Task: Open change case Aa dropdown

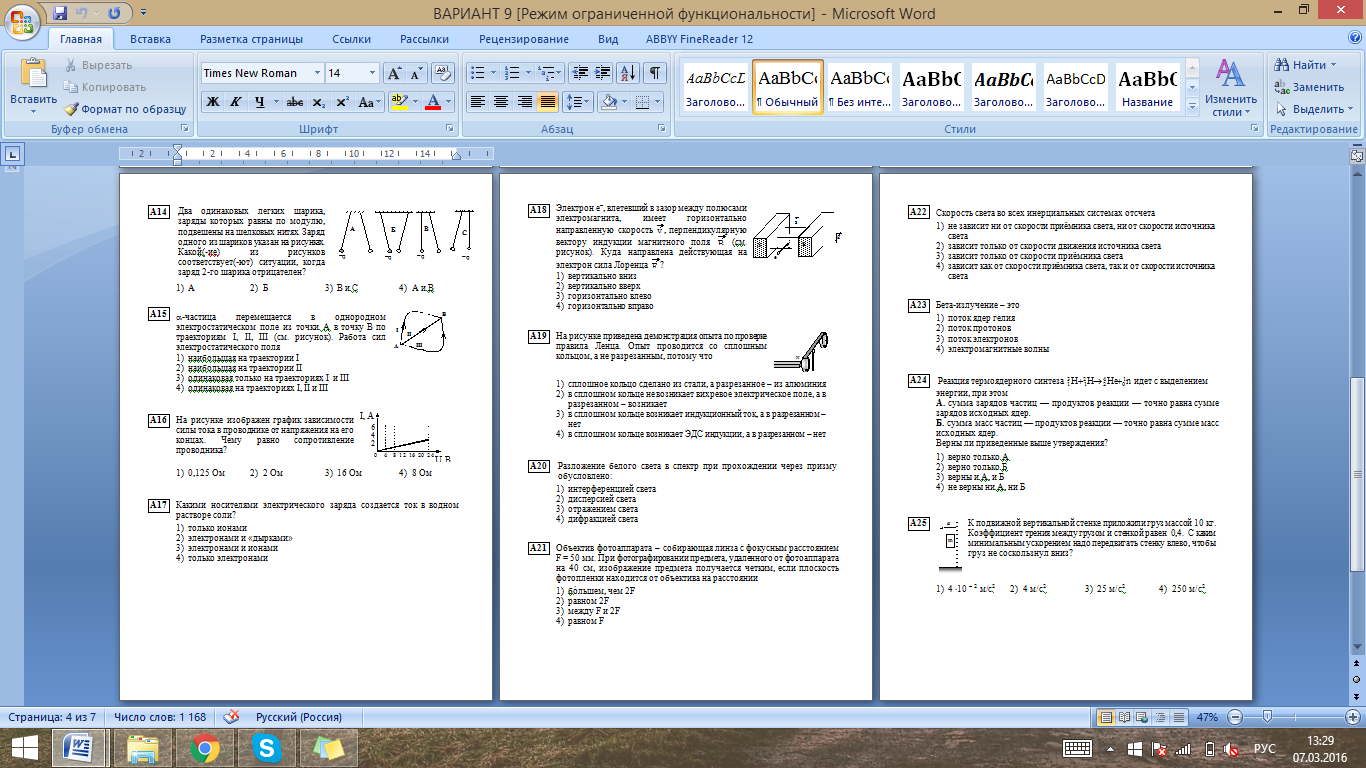Action: click(x=370, y=102)
